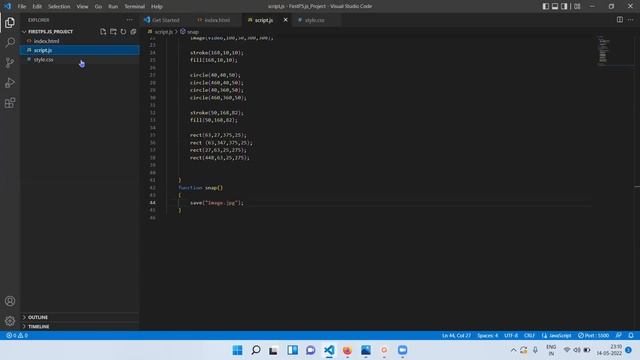Open the Manage gear icon
Image resolution: width=640 pixels, height=360 pixels.
click(10, 321)
